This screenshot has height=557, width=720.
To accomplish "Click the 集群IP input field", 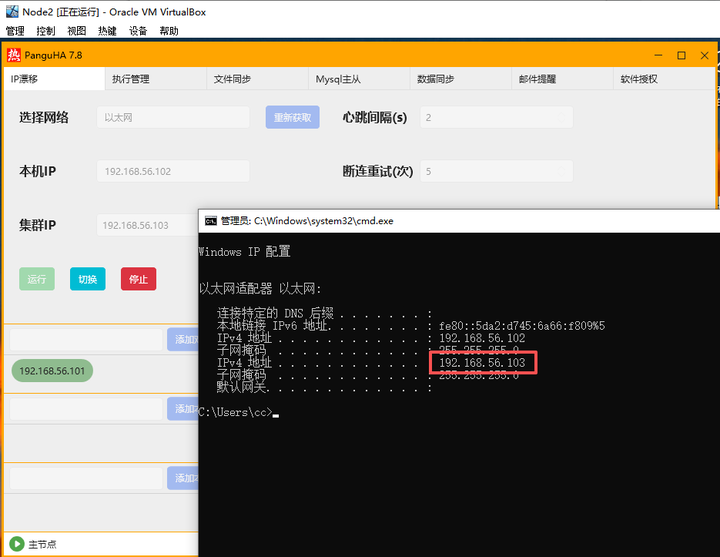I will coord(147,225).
